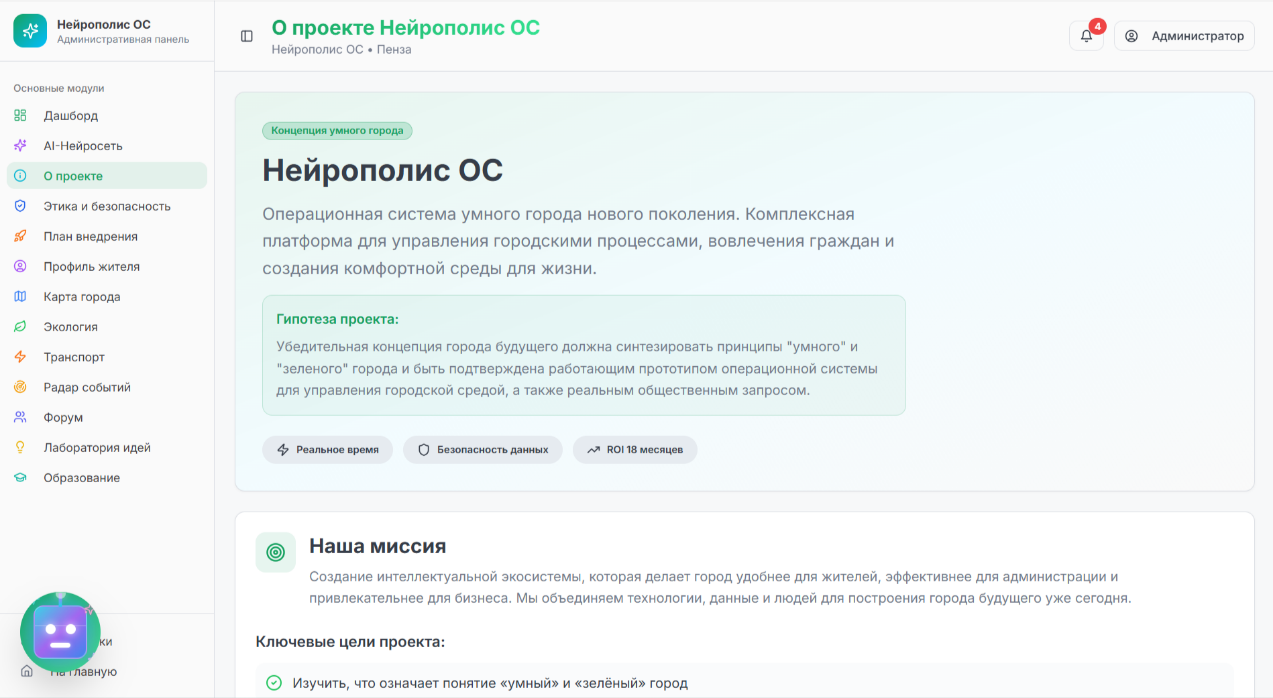Open the Образование section
The width and height of the screenshot is (1273, 698).
pos(81,478)
